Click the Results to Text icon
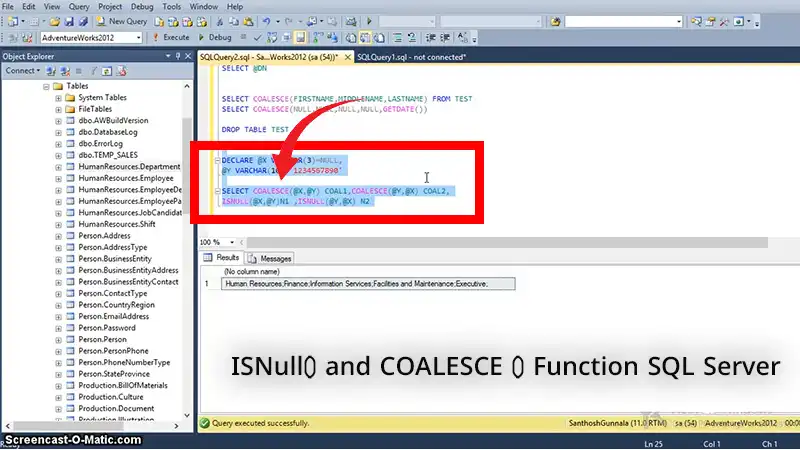Screen dimensions: 800x450 click(x=351, y=38)
